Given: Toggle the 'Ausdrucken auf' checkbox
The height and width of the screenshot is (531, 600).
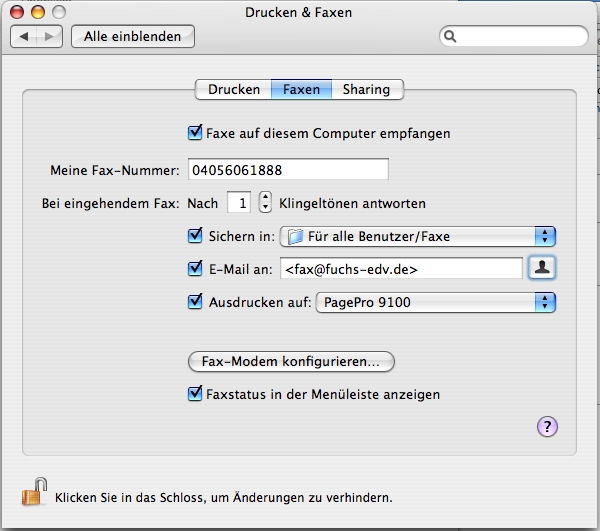Looking at the screenshot, I should [x=195, y=301].
